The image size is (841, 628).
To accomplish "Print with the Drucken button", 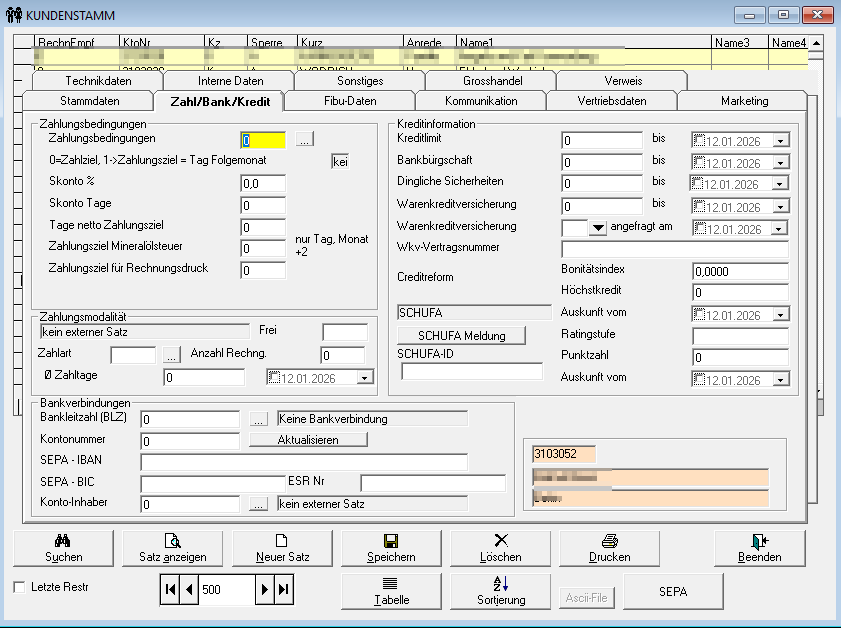I will pyautogui.click(x=609, y=547).
